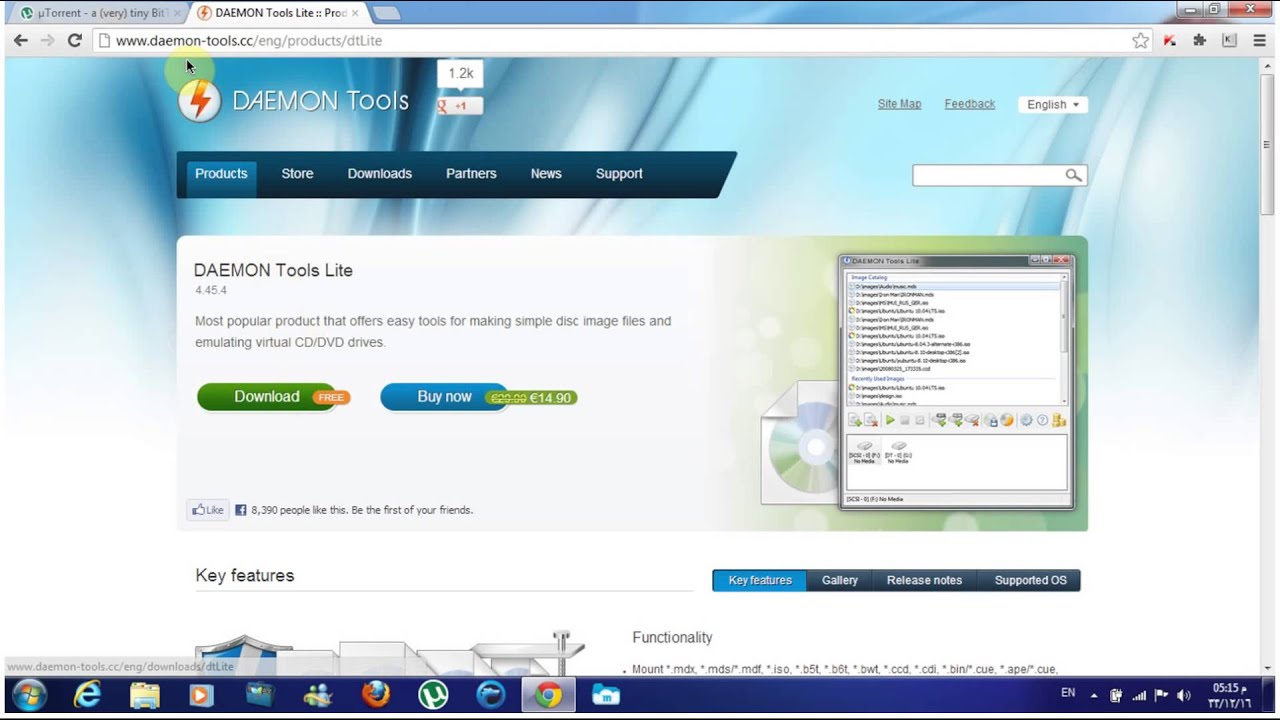
Task: Close the DAEMON Tools Lite browser tab
Action: click(x=355, y=13)
